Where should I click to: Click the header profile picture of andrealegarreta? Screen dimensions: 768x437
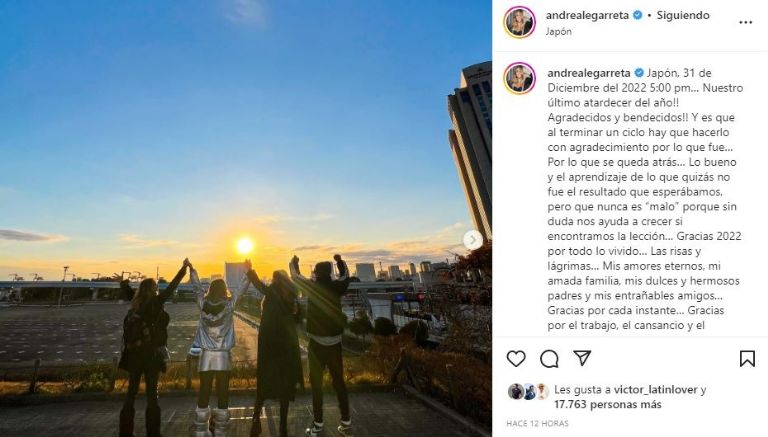(x=519, y=22)
